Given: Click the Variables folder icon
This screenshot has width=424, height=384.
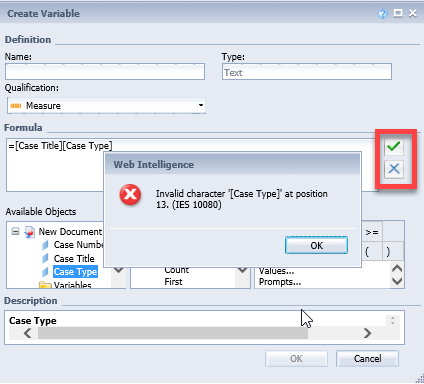Looking at the screenshot, I should point(45,285).
